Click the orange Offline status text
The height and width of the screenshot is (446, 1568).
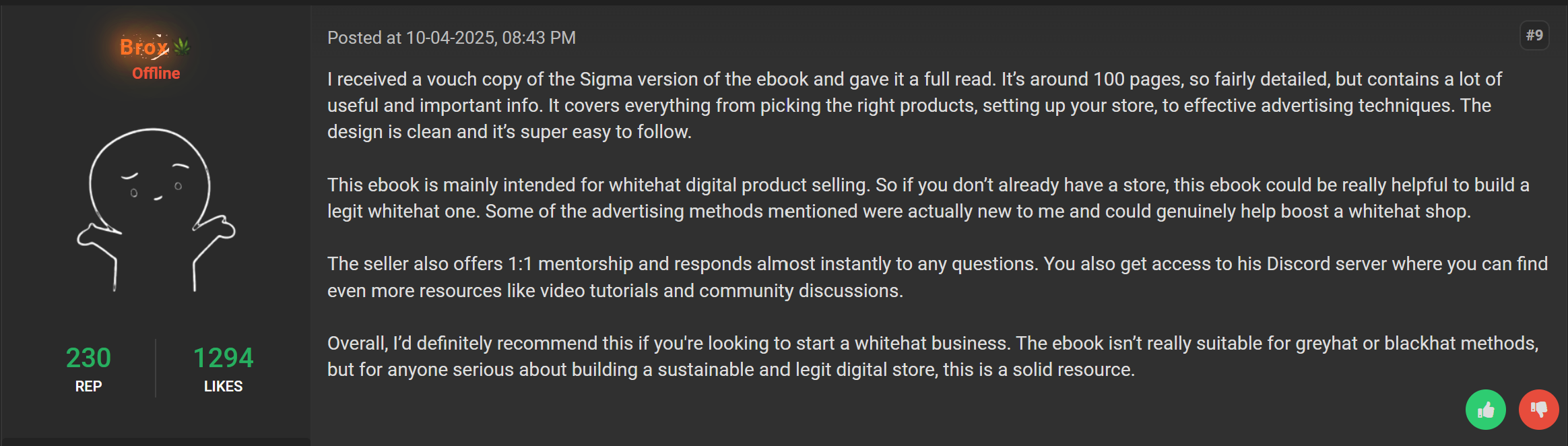pyautogui.click(x=156, y=73)
